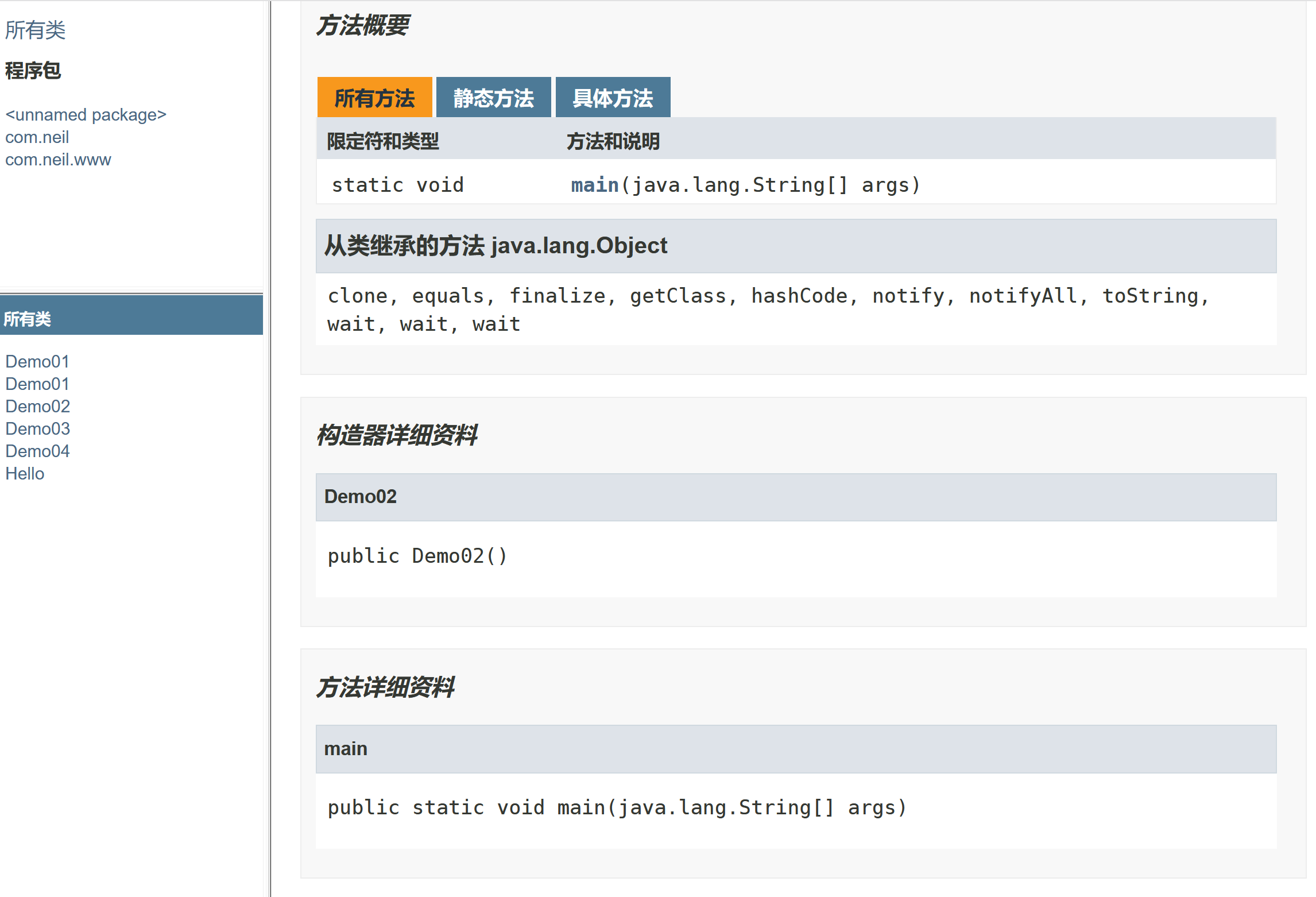Viewport: 1316px width, 897px height.
Task: Click the 从类继承的方法 java.lang.Object heading
Action: click(x=496, y=246)
